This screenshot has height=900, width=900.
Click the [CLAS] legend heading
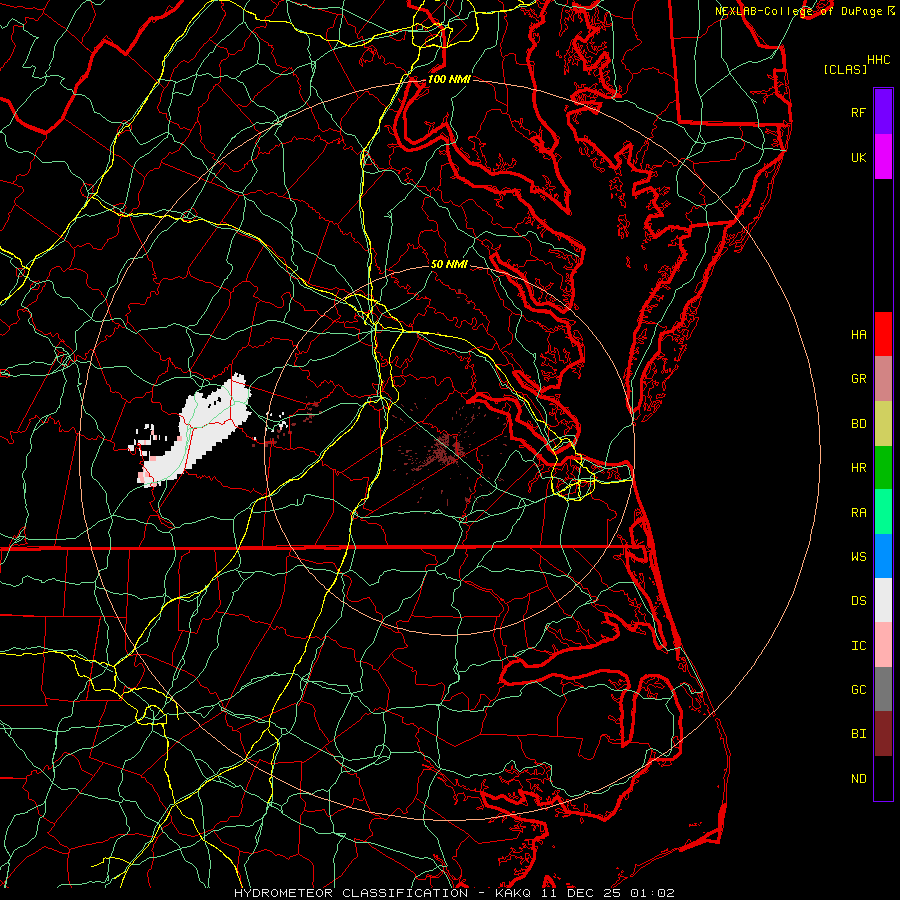point(845,69)
